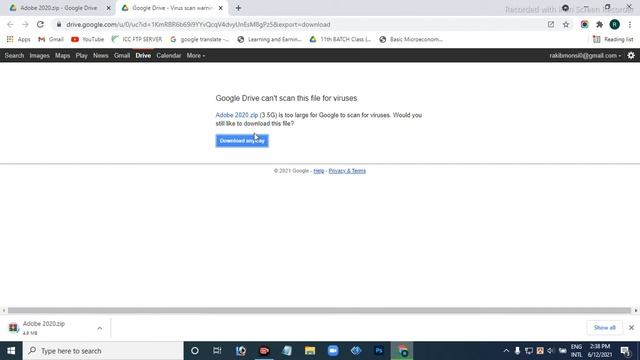640x360 pixels.
Task: Bookmark this page with star icon
Action: (x=566, y=24)
